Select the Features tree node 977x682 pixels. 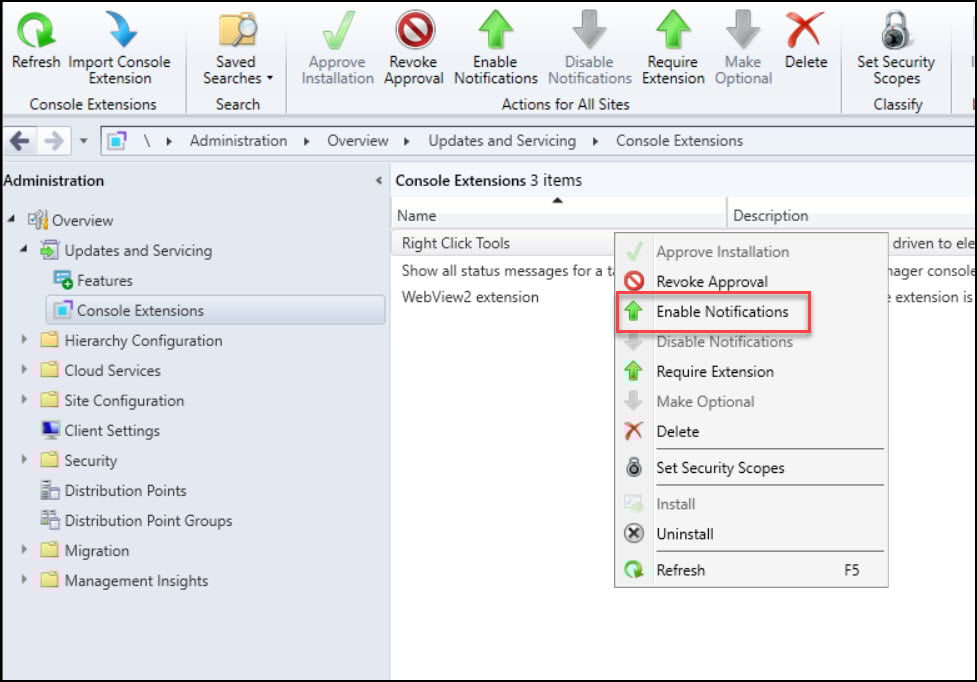tap(104, 280)
